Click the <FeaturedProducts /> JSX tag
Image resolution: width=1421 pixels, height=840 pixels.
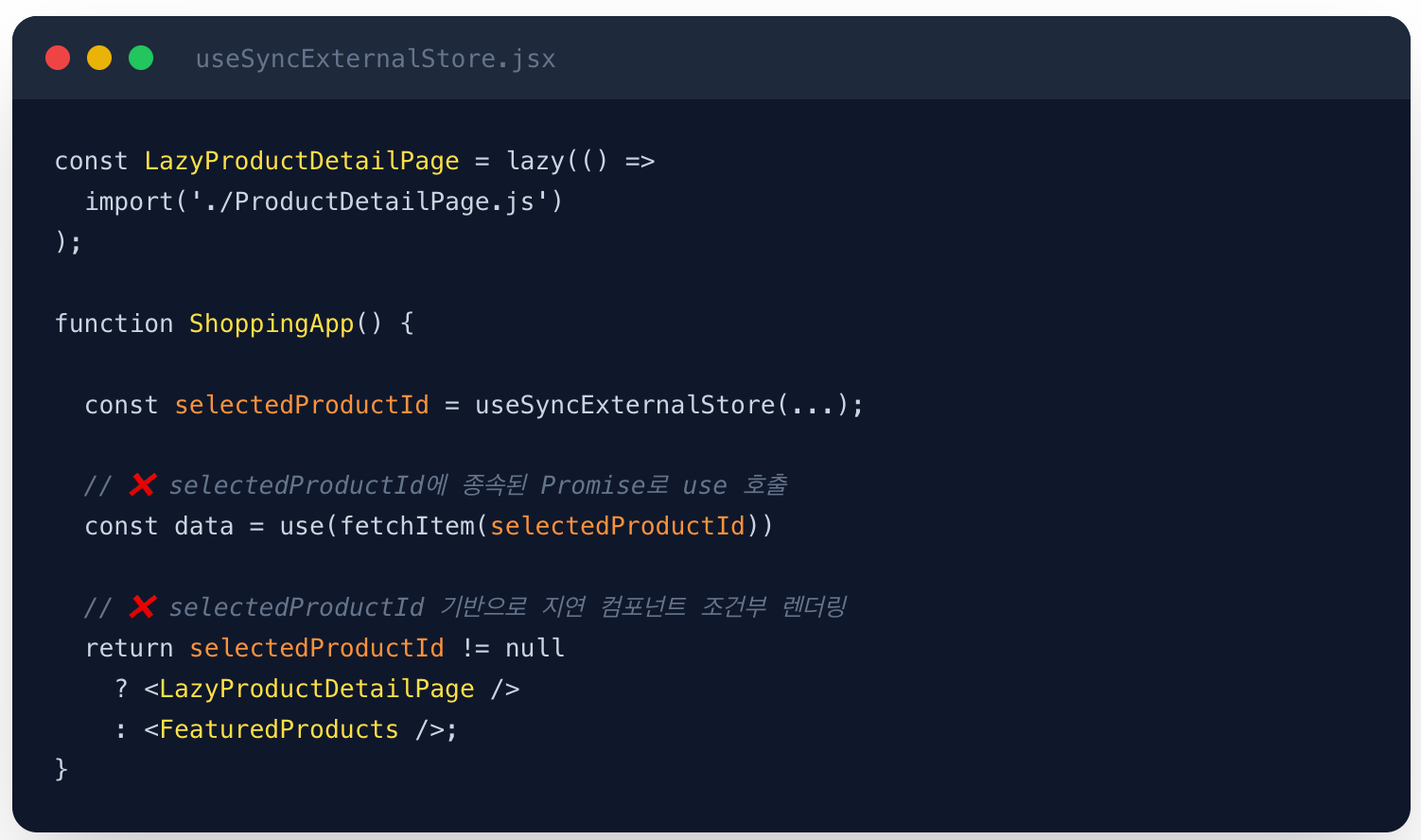[294, 729]
